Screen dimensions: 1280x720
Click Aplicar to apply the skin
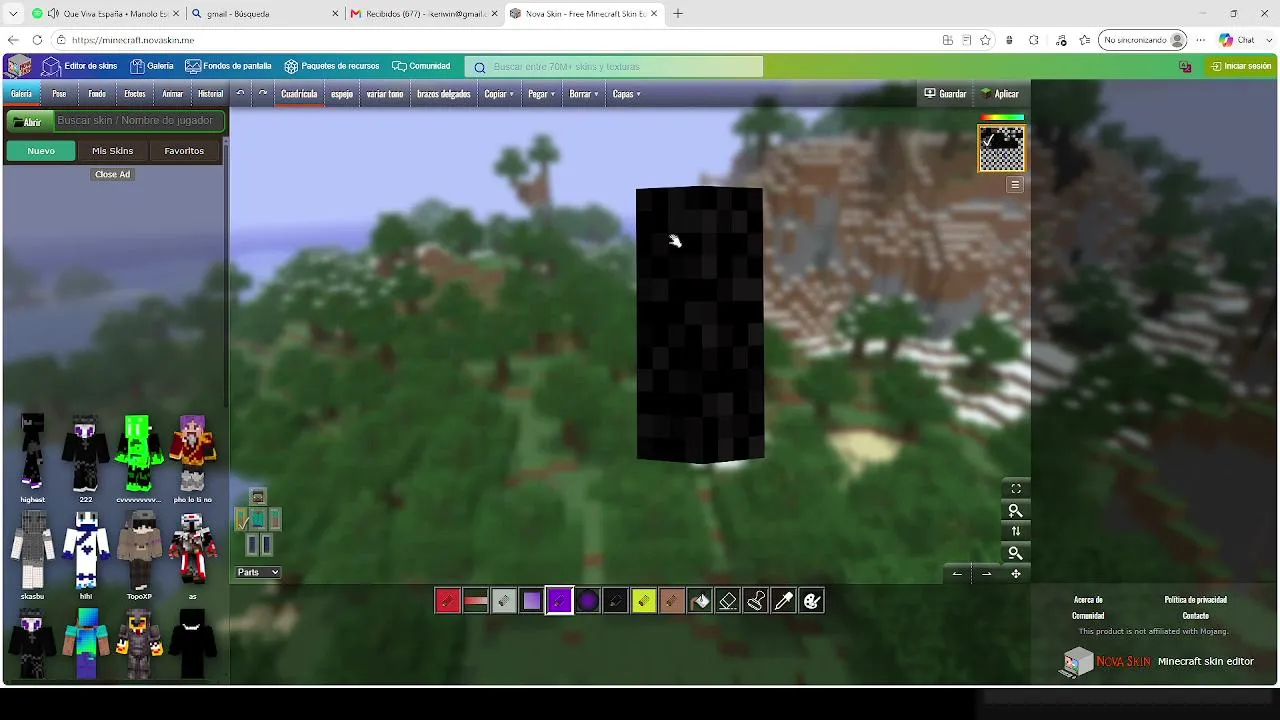pos(1000,94)
